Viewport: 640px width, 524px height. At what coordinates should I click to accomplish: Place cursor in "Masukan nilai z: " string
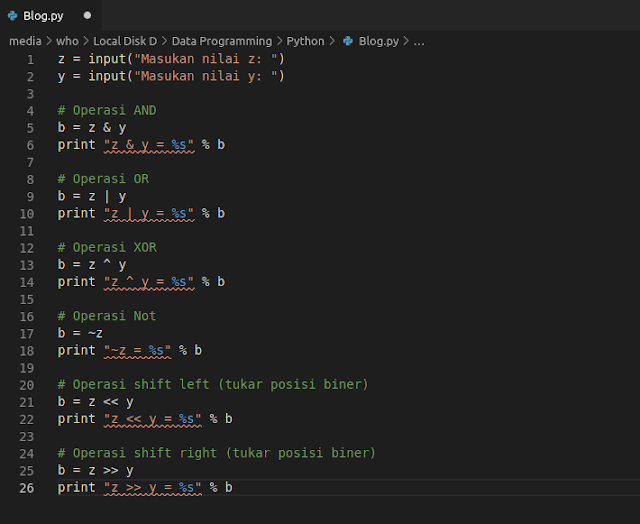click(206, 59)
